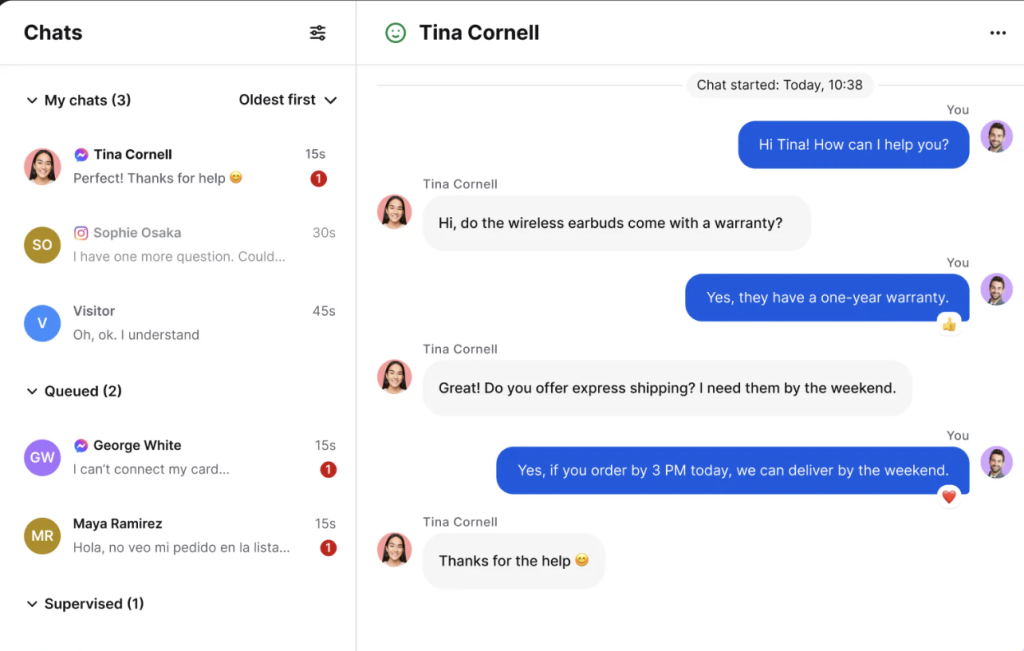The image size is (1024, 651).
Task: Open Maya Ramirez's queued chat
Action: (x=178, y=535)
